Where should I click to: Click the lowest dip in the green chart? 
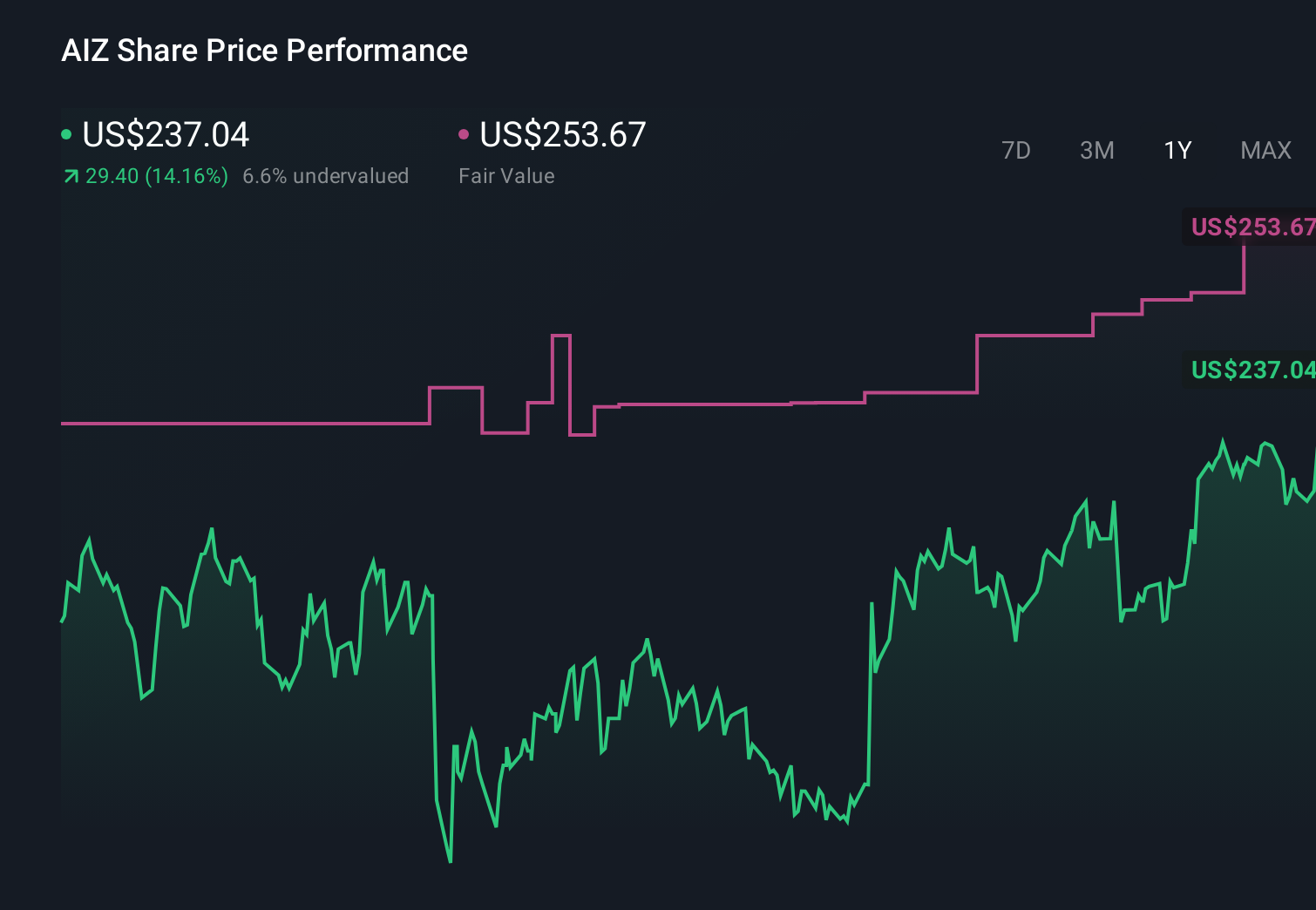point(450,861)
